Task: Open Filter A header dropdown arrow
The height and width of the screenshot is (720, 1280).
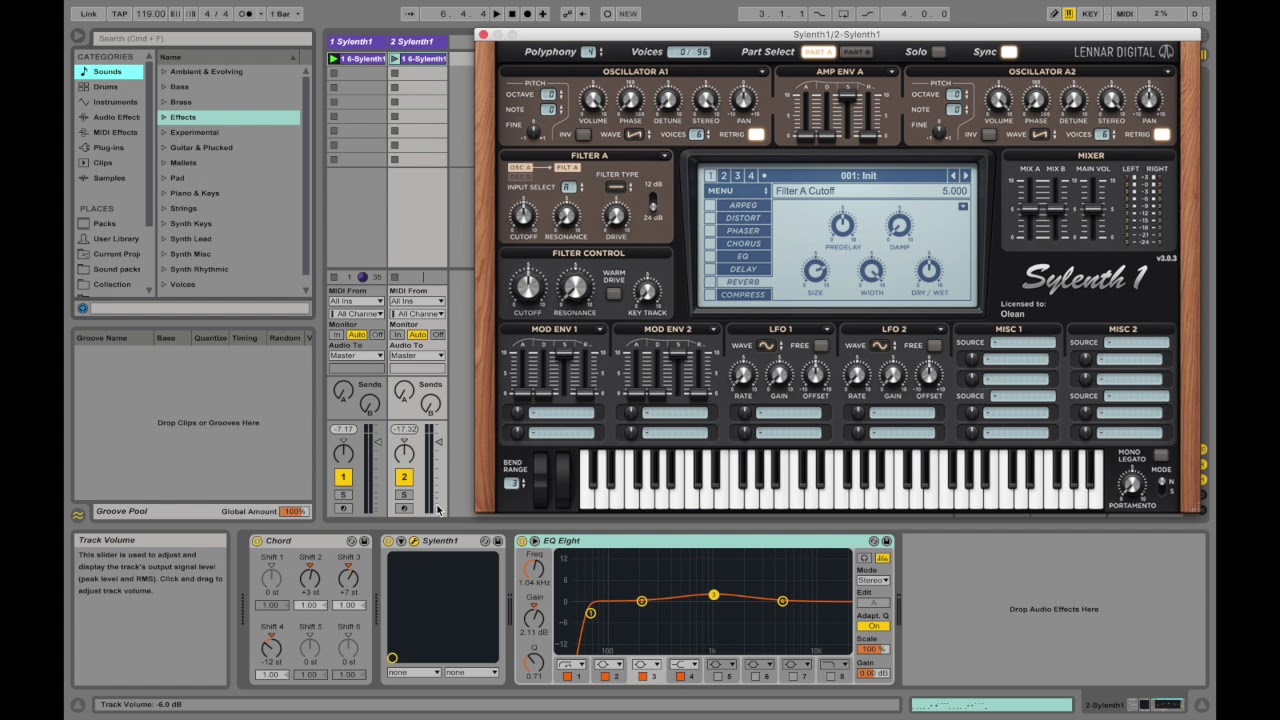Action: click(x=664, y=156)
